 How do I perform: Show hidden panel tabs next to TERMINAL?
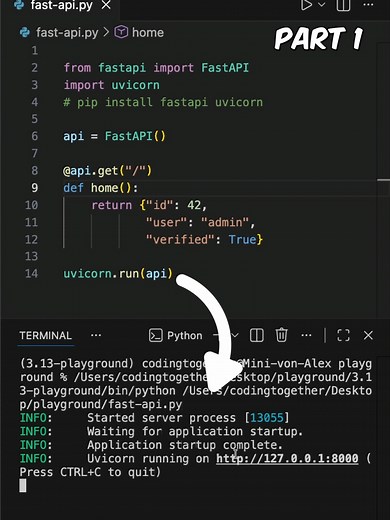coord(96,335)
